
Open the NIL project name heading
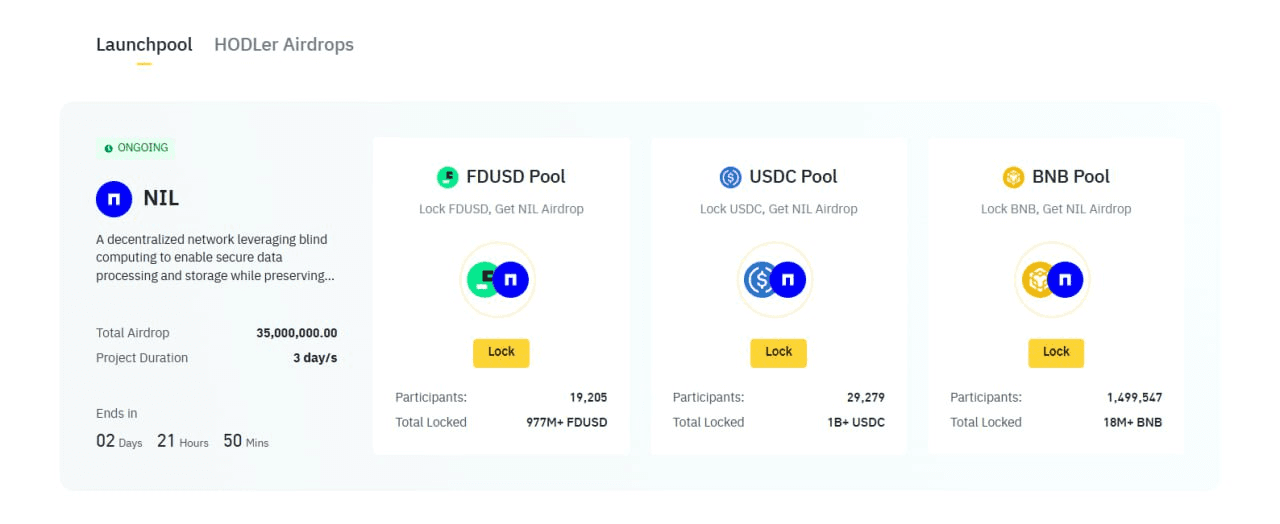[161, 198]
